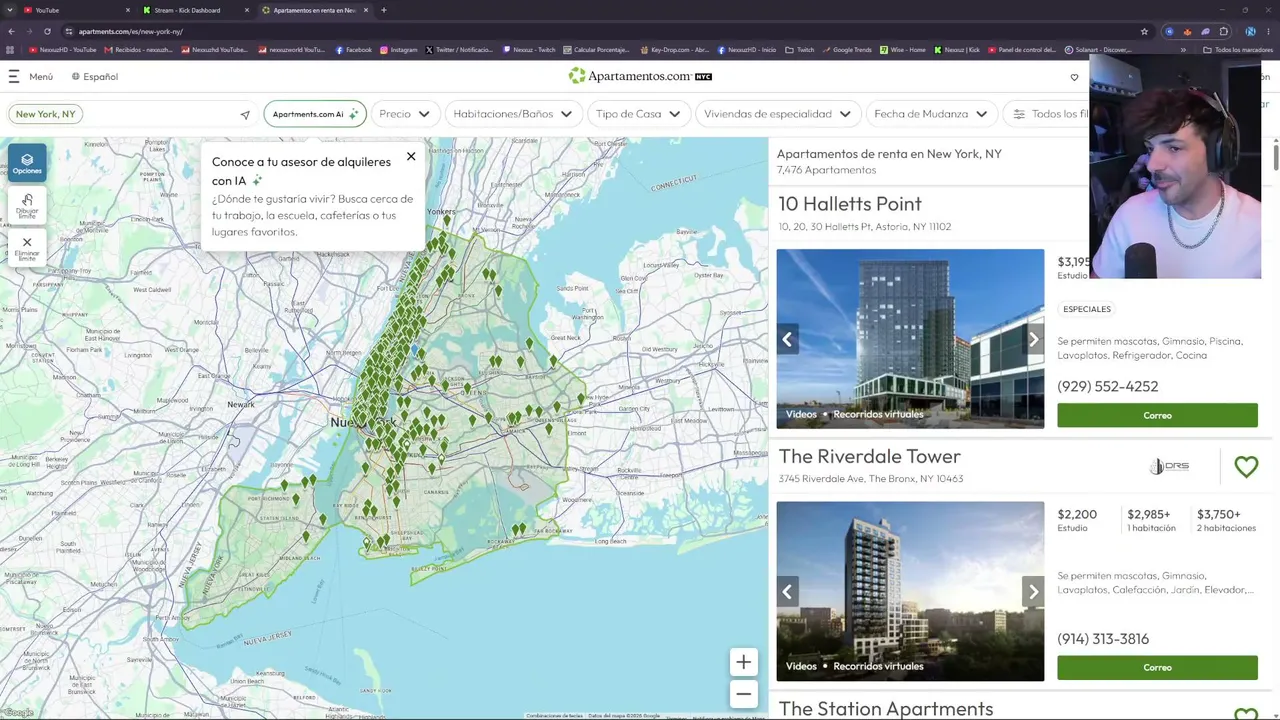The height and width of the screenshot is (720, 1280).
Task: Call (929) 552-4252 phone link
Action: (x=1108, y=387)
